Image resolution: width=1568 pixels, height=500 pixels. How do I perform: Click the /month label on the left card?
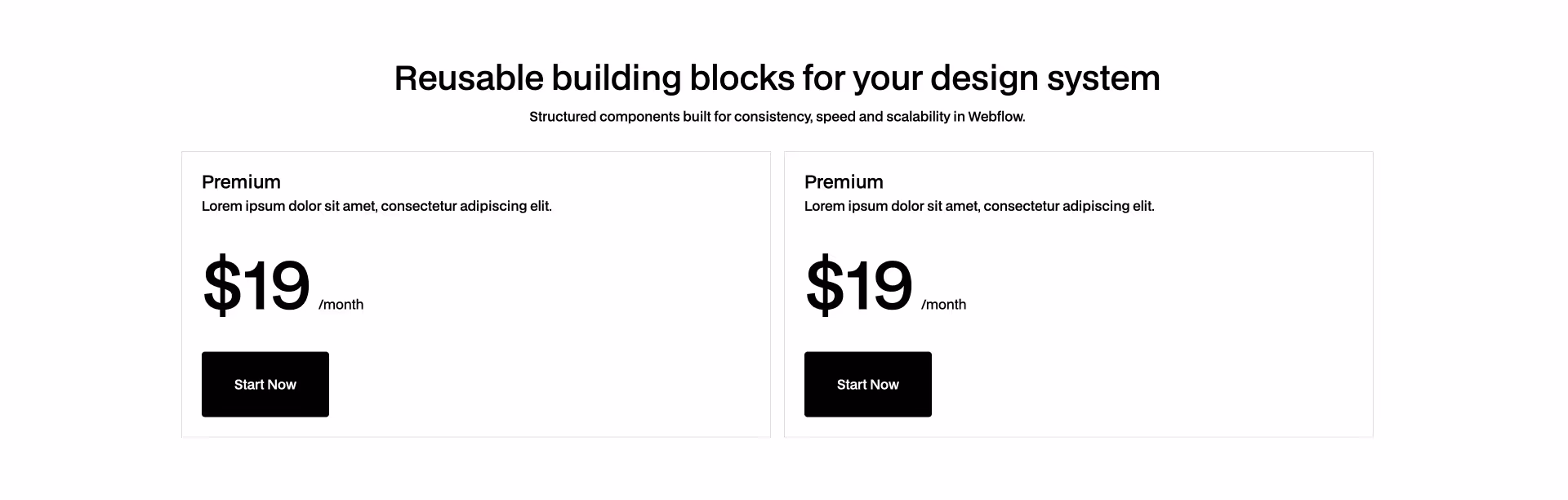pos(341,304)
